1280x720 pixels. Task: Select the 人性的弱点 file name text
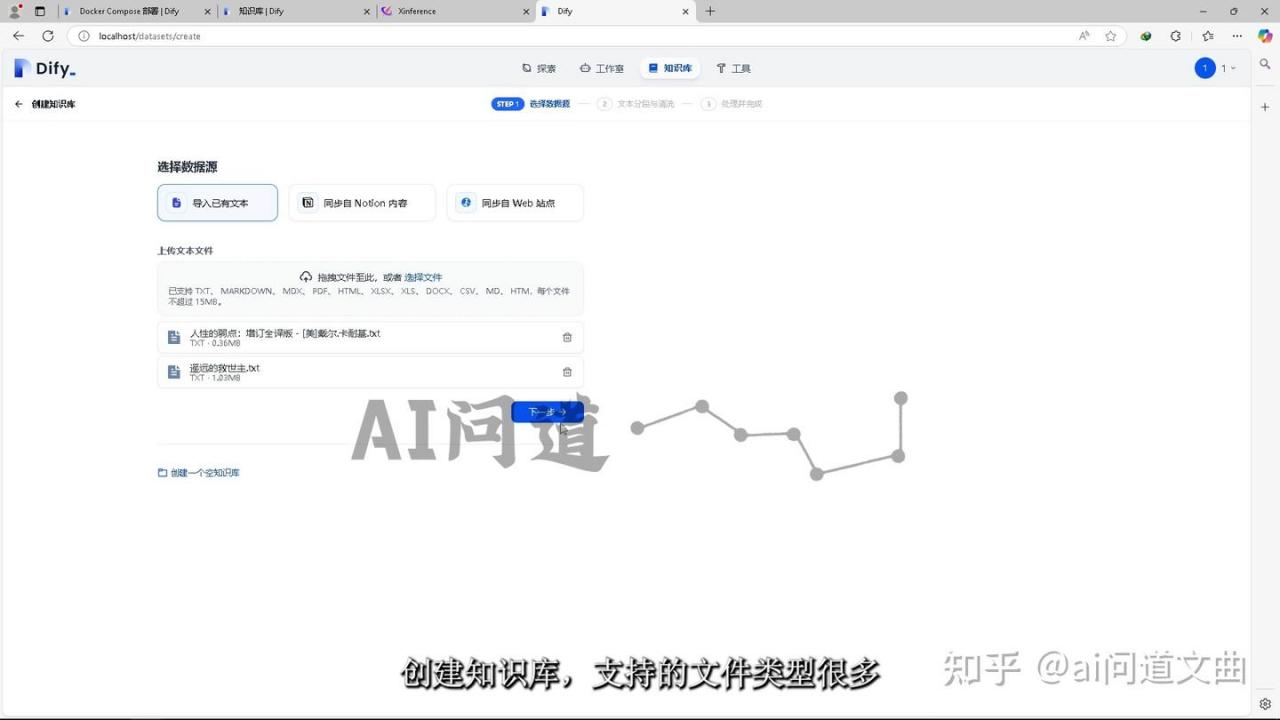point(285,333)
